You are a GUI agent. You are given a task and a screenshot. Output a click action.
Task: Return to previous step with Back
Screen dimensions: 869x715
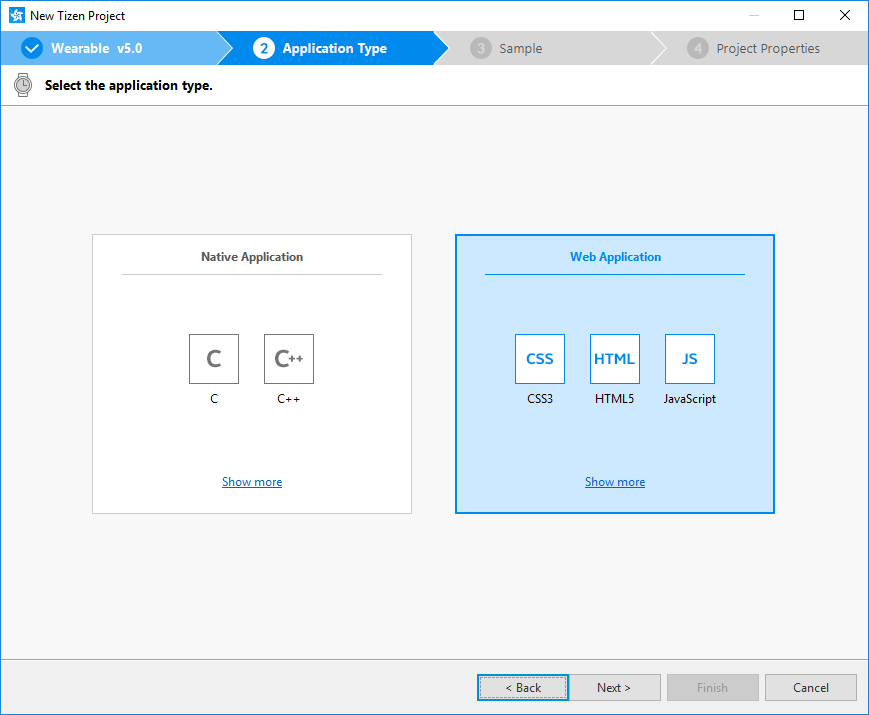tap(522, 687)
